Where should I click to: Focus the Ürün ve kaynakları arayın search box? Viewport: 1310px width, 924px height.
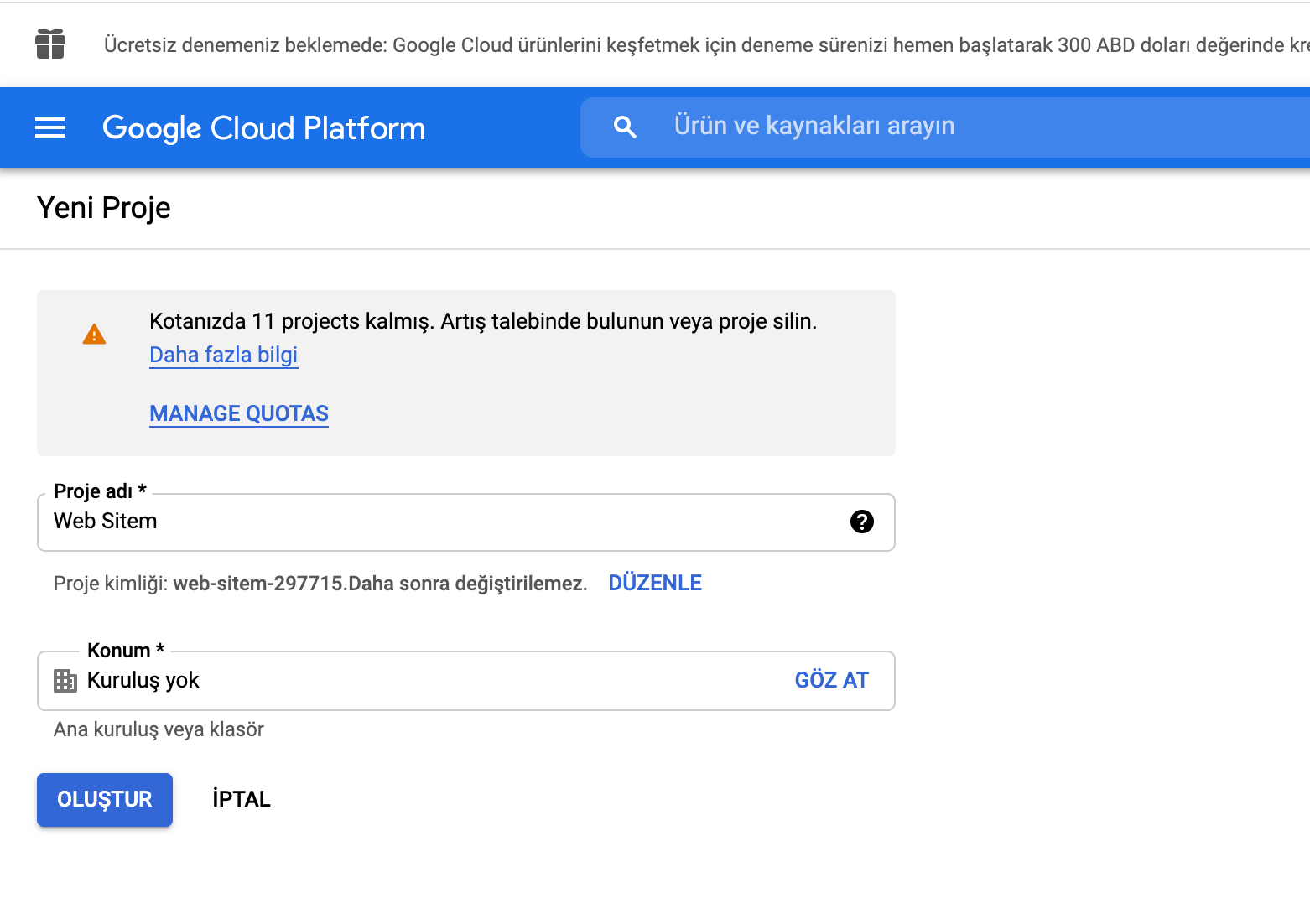945,127
